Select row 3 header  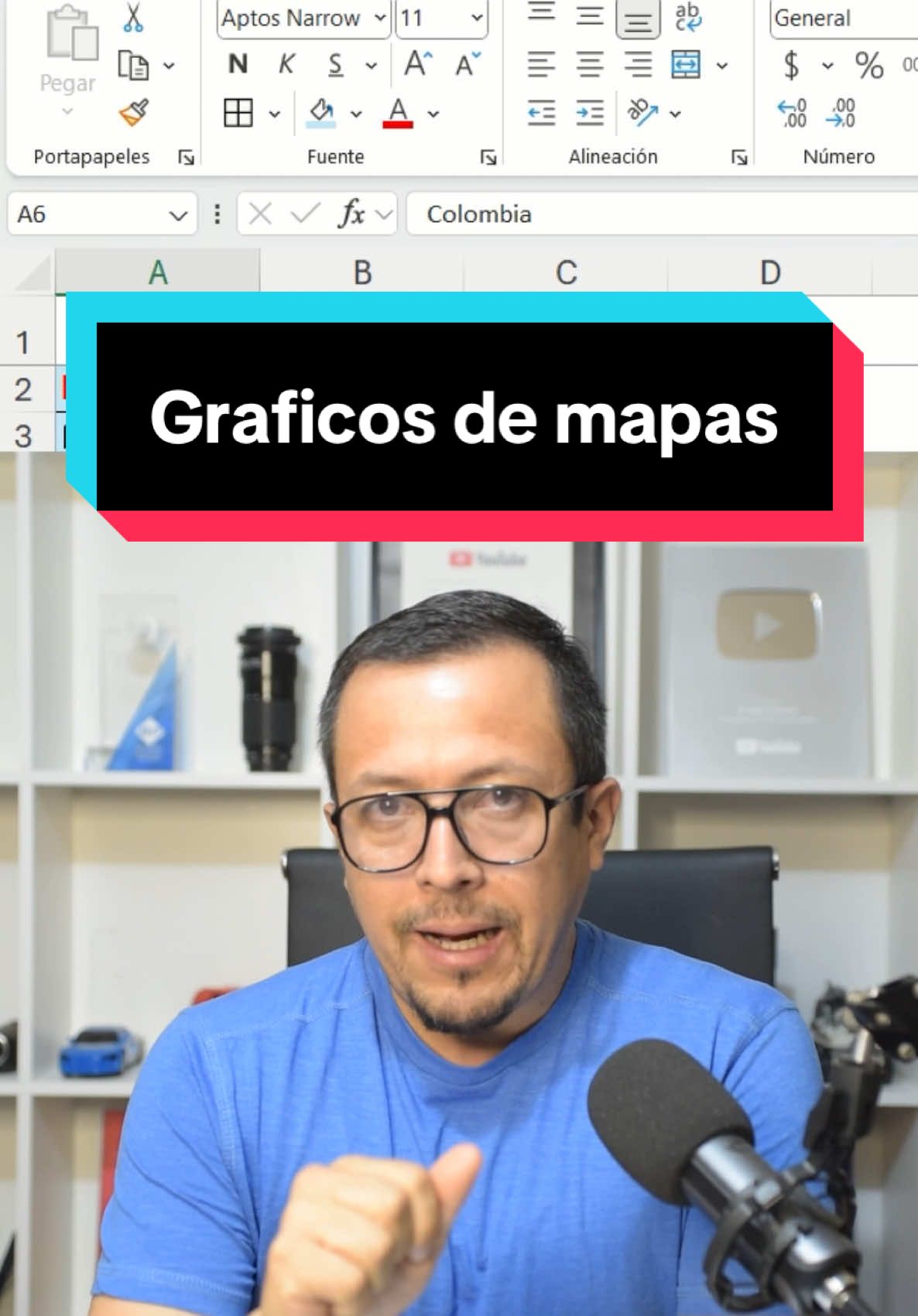click(23, 435)
